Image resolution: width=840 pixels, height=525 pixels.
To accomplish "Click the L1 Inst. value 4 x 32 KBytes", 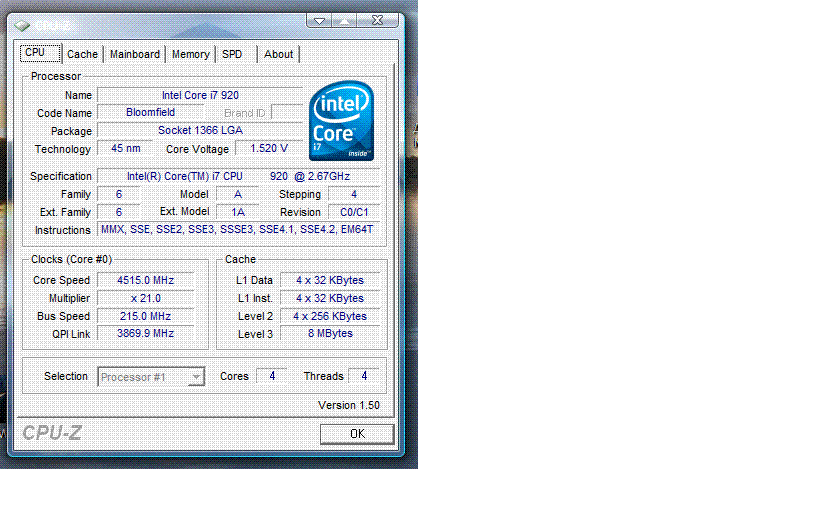I will (x=330, y=298).
